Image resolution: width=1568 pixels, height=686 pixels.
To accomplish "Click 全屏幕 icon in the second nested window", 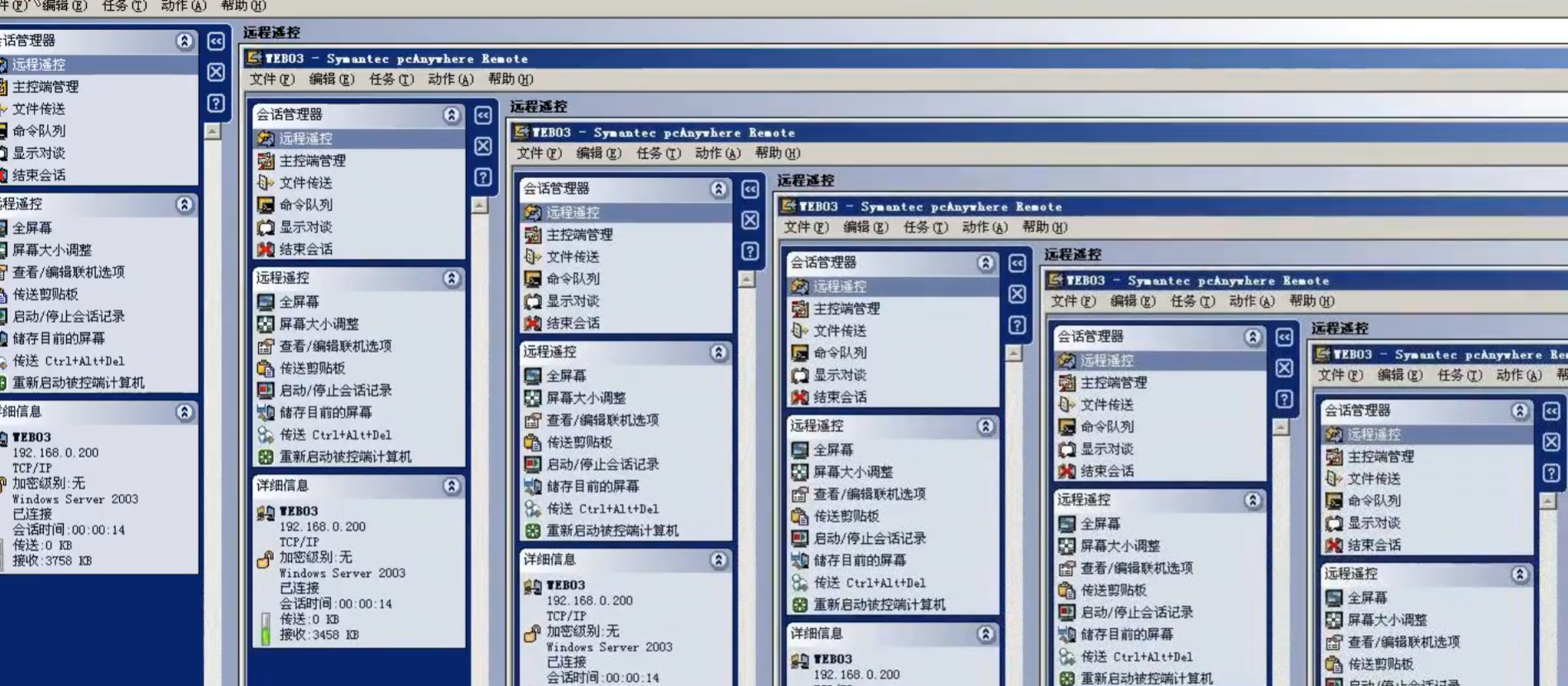I will [266, 302].
